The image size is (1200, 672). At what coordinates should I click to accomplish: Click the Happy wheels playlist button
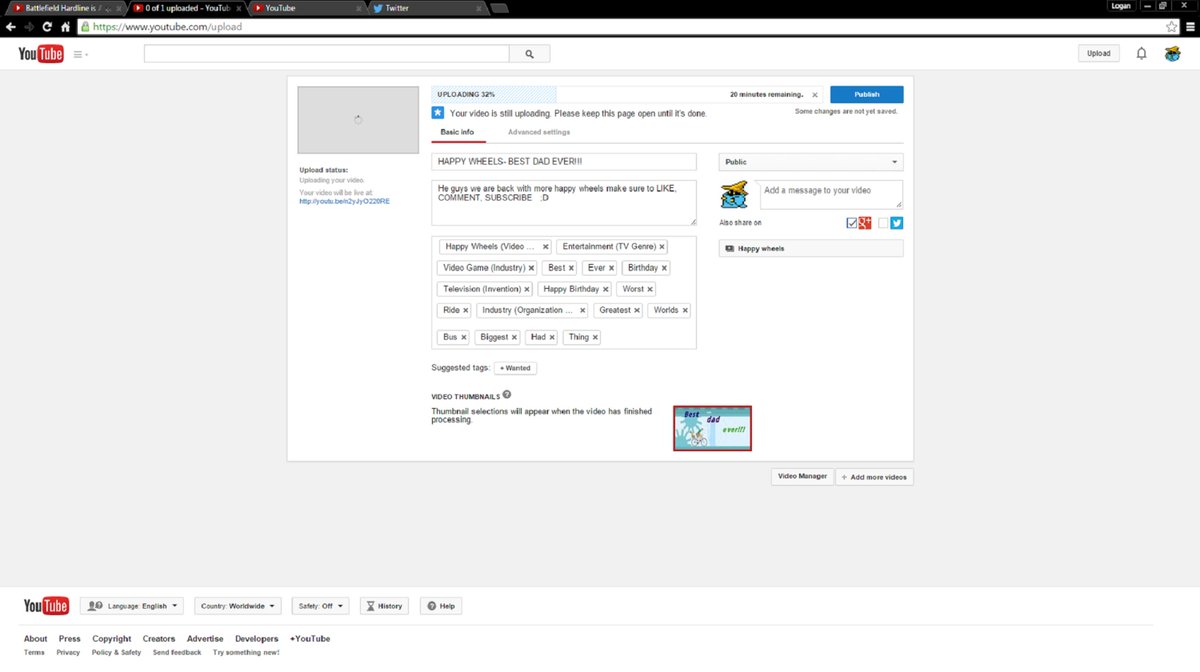(x=811, y=248)
